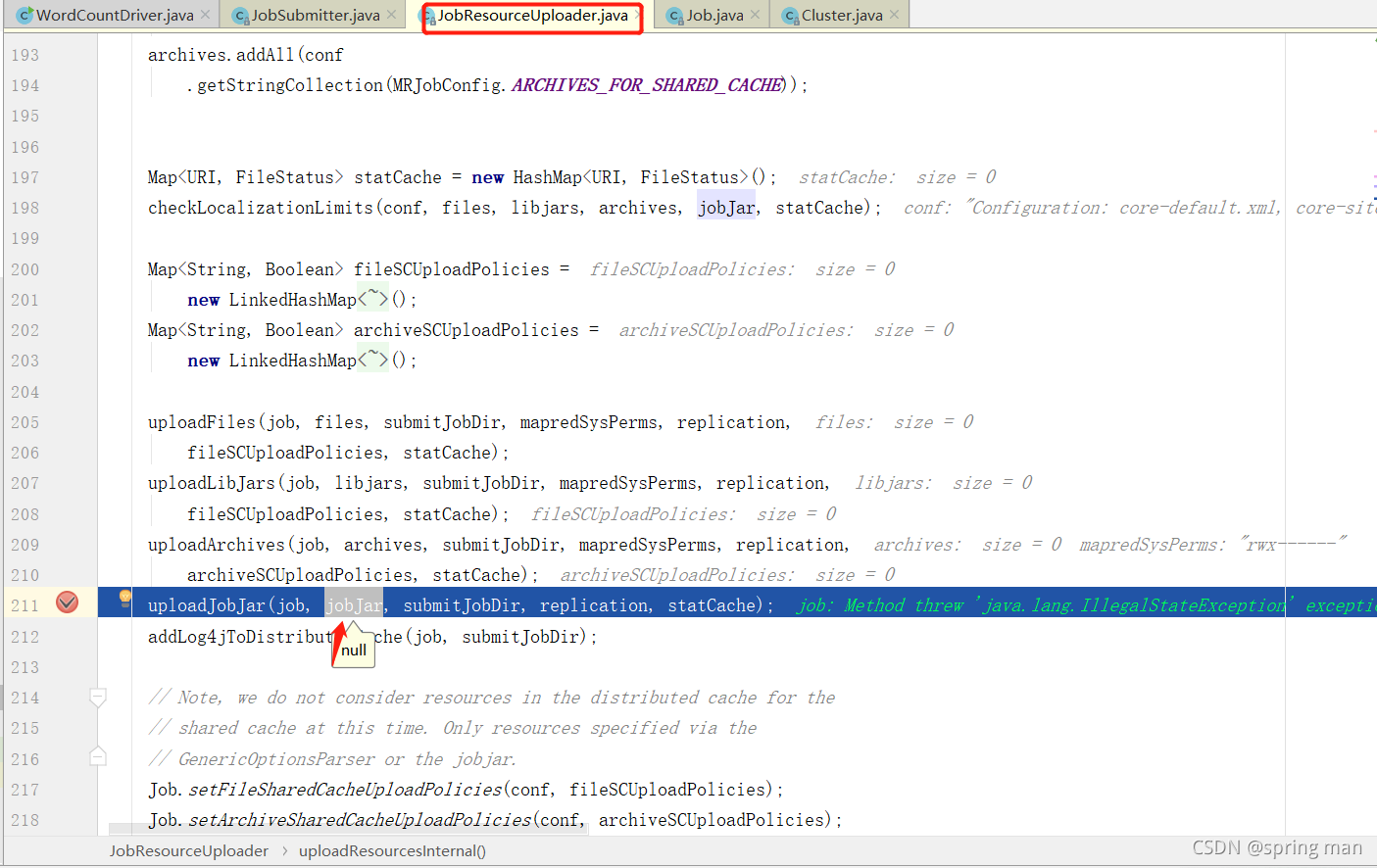Click fold end marker at line 216
Image resolution: width=1377 pixels, height=868 pixels.
tap(97, 756)
